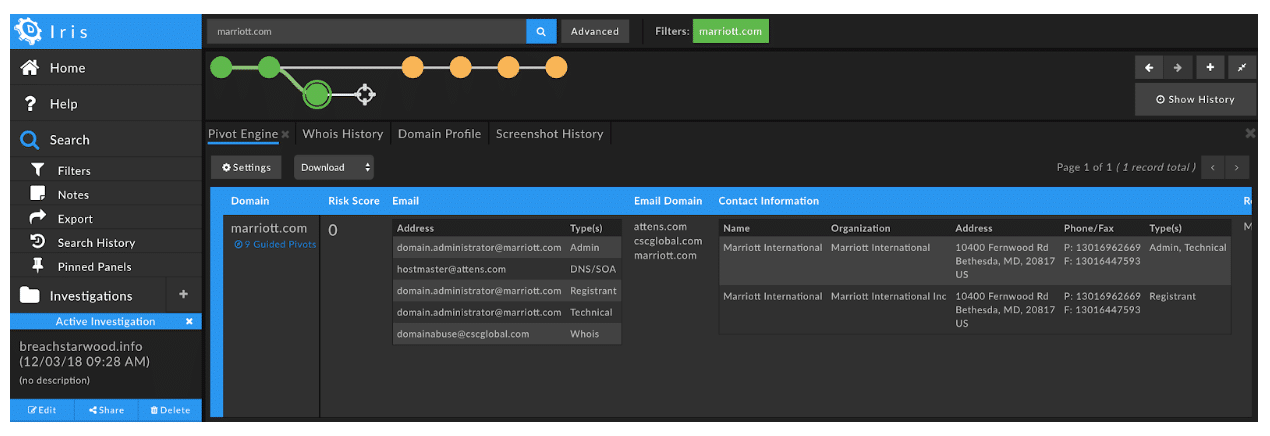Click the blue magnifier search button

coord(541,31)
